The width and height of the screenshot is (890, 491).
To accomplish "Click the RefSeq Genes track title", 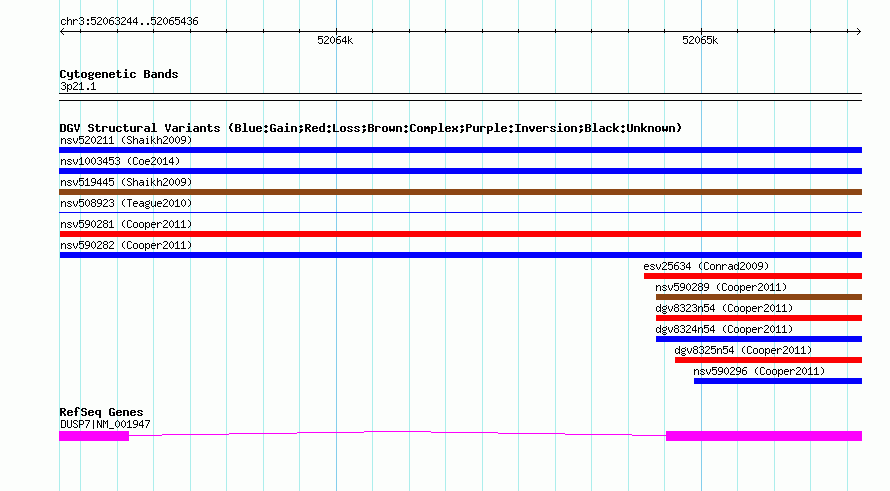I will [x=101, y=412].
